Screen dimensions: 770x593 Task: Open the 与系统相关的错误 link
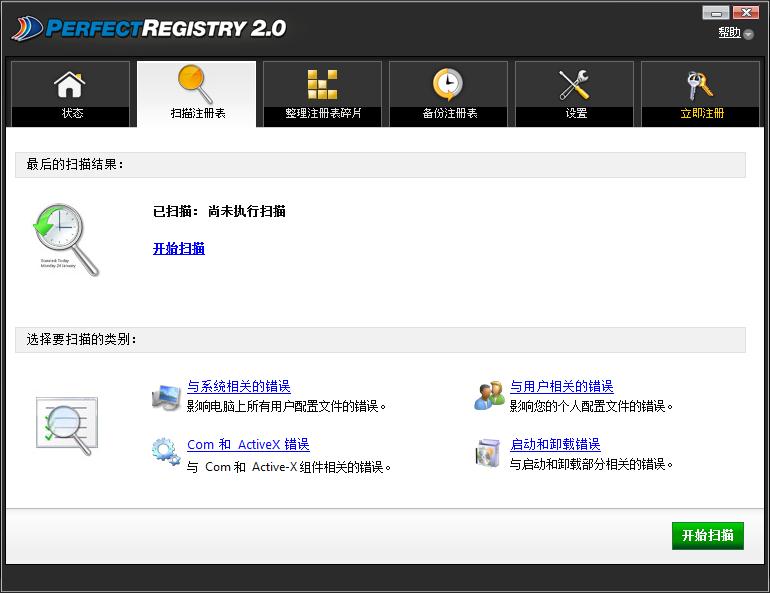click(x=239, y=387)
